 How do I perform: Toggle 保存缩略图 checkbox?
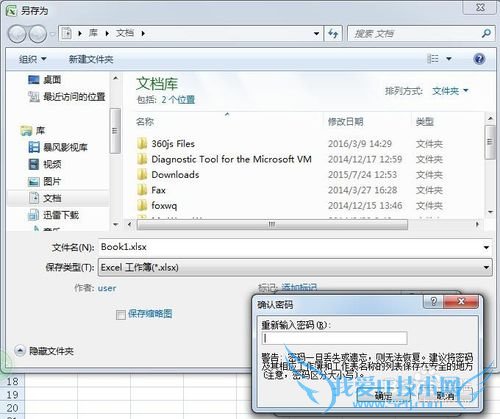coord(121,315)
